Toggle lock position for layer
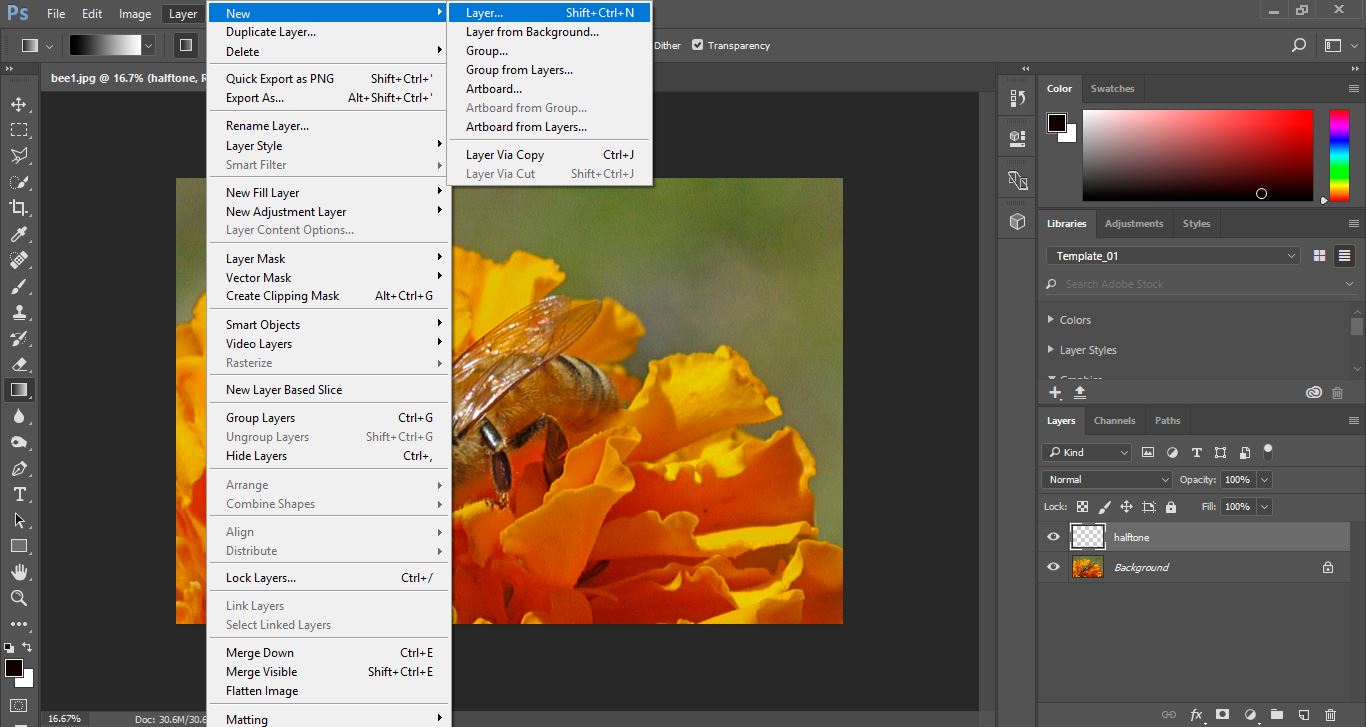Screen dimensions: 1366x727 [x=1127, y=507]
